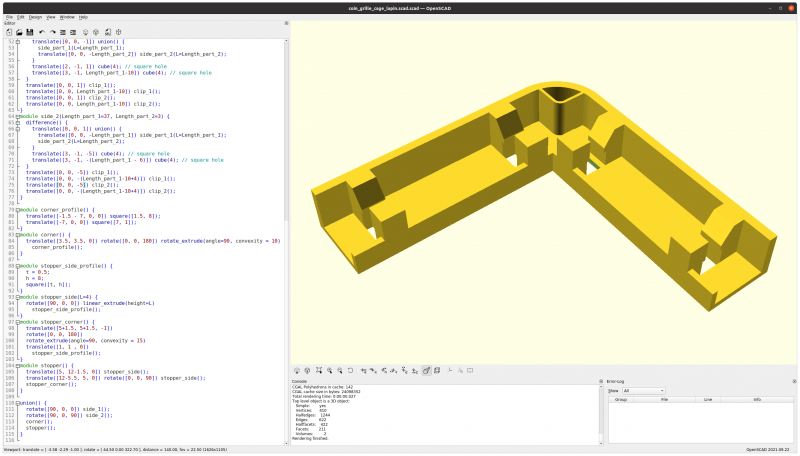Screen dimensions: 800x456
Task: Collapse the stopper_side module fold marker
Action: tap(18, 297)
